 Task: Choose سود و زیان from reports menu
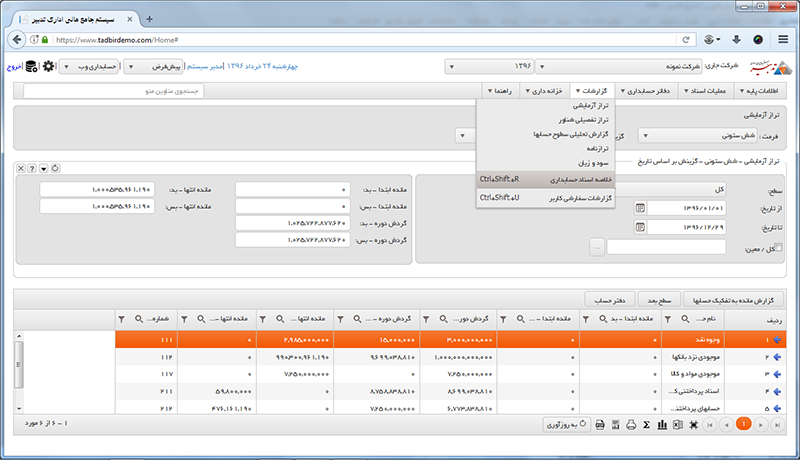pos(588,160)
